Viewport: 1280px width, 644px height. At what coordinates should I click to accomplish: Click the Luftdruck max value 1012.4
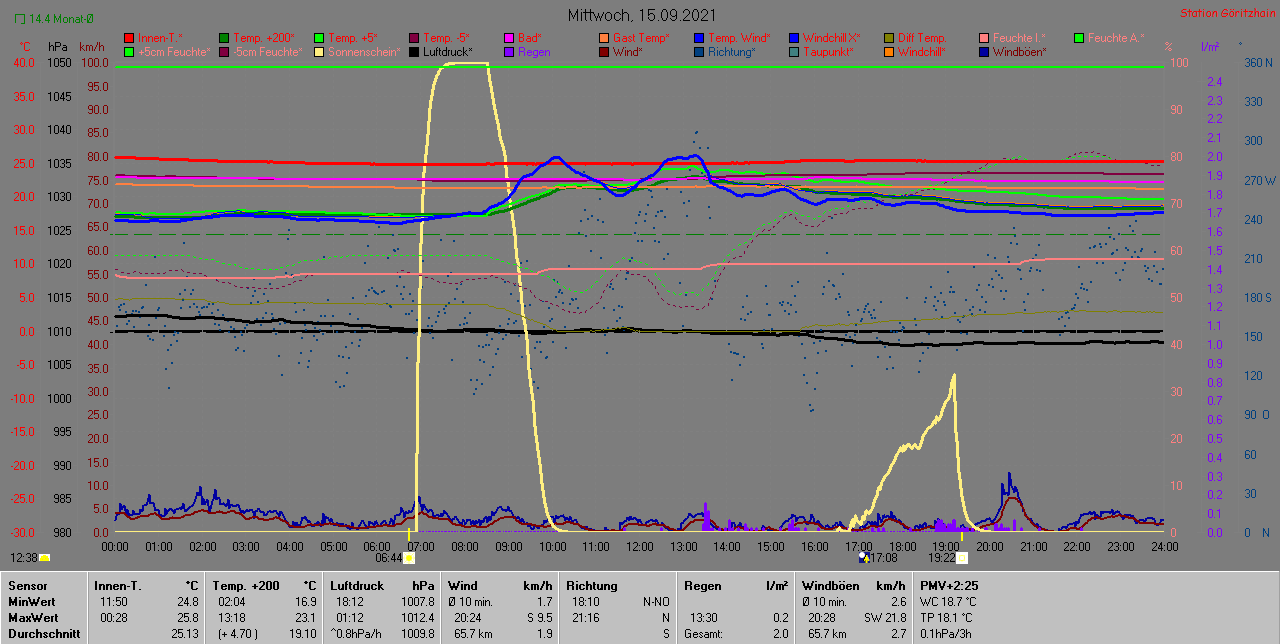418,618
